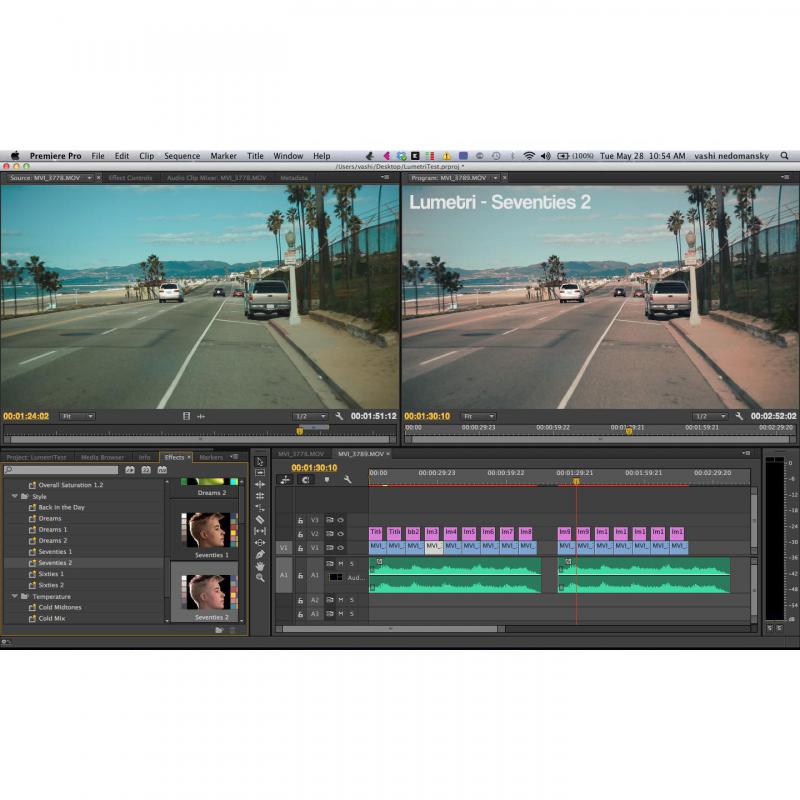Click the New Custom Bin folder icon
Image resolution: width=800 pixels, height=800 pixels.
(219, 630)
